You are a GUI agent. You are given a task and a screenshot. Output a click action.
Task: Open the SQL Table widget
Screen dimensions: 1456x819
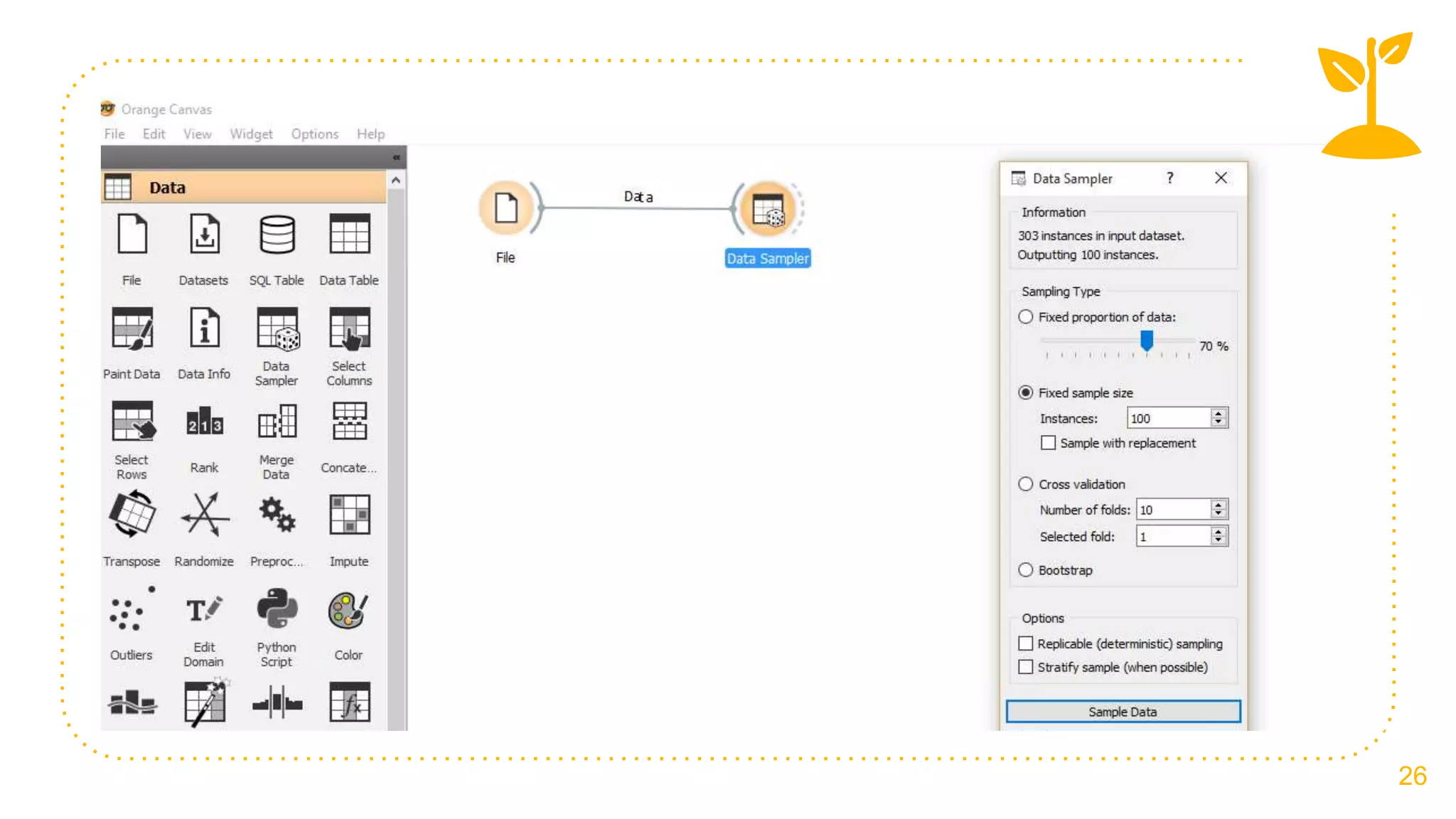coord(277,235)
